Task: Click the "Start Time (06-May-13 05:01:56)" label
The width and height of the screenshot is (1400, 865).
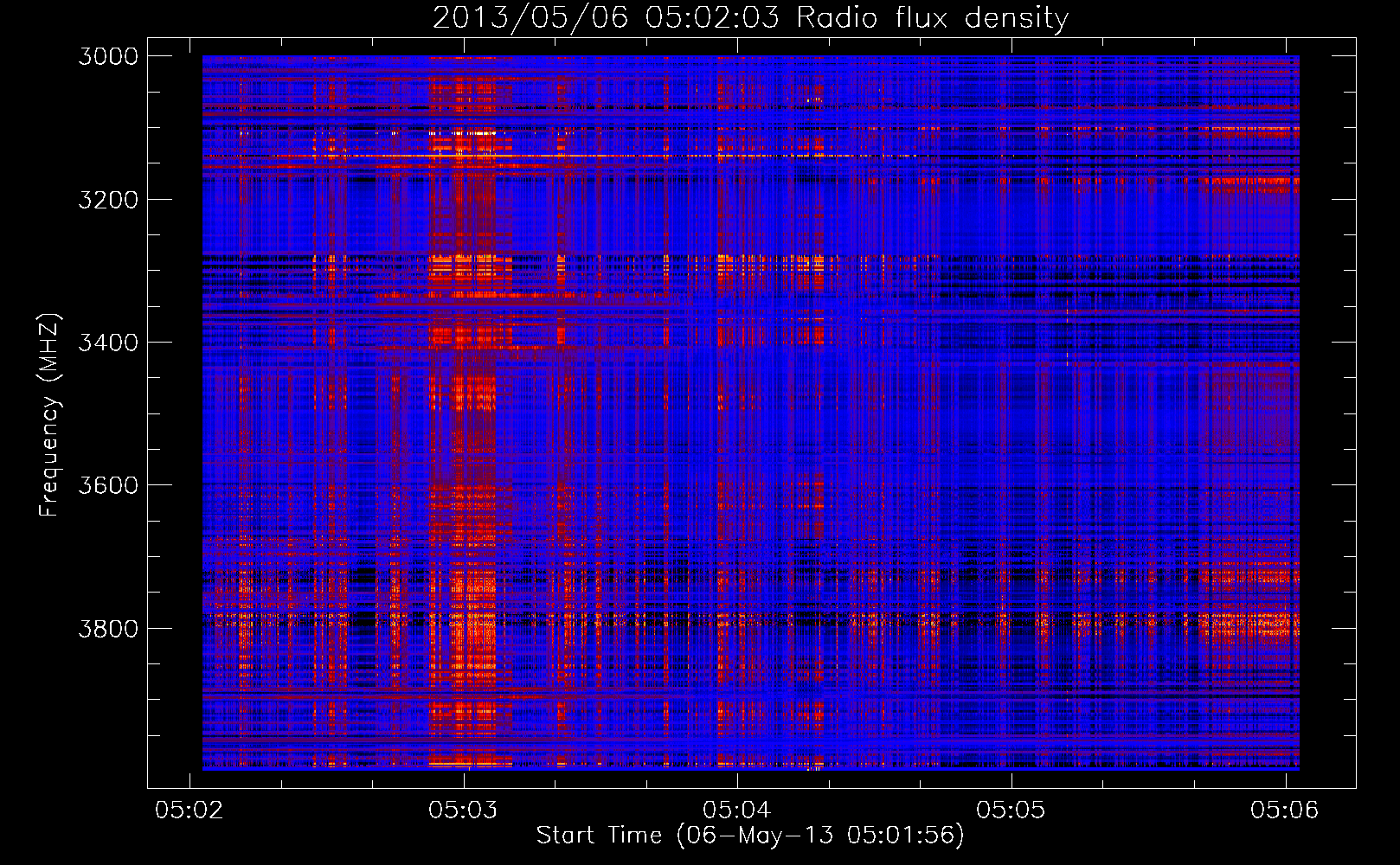Action: (x=750, y=836)
